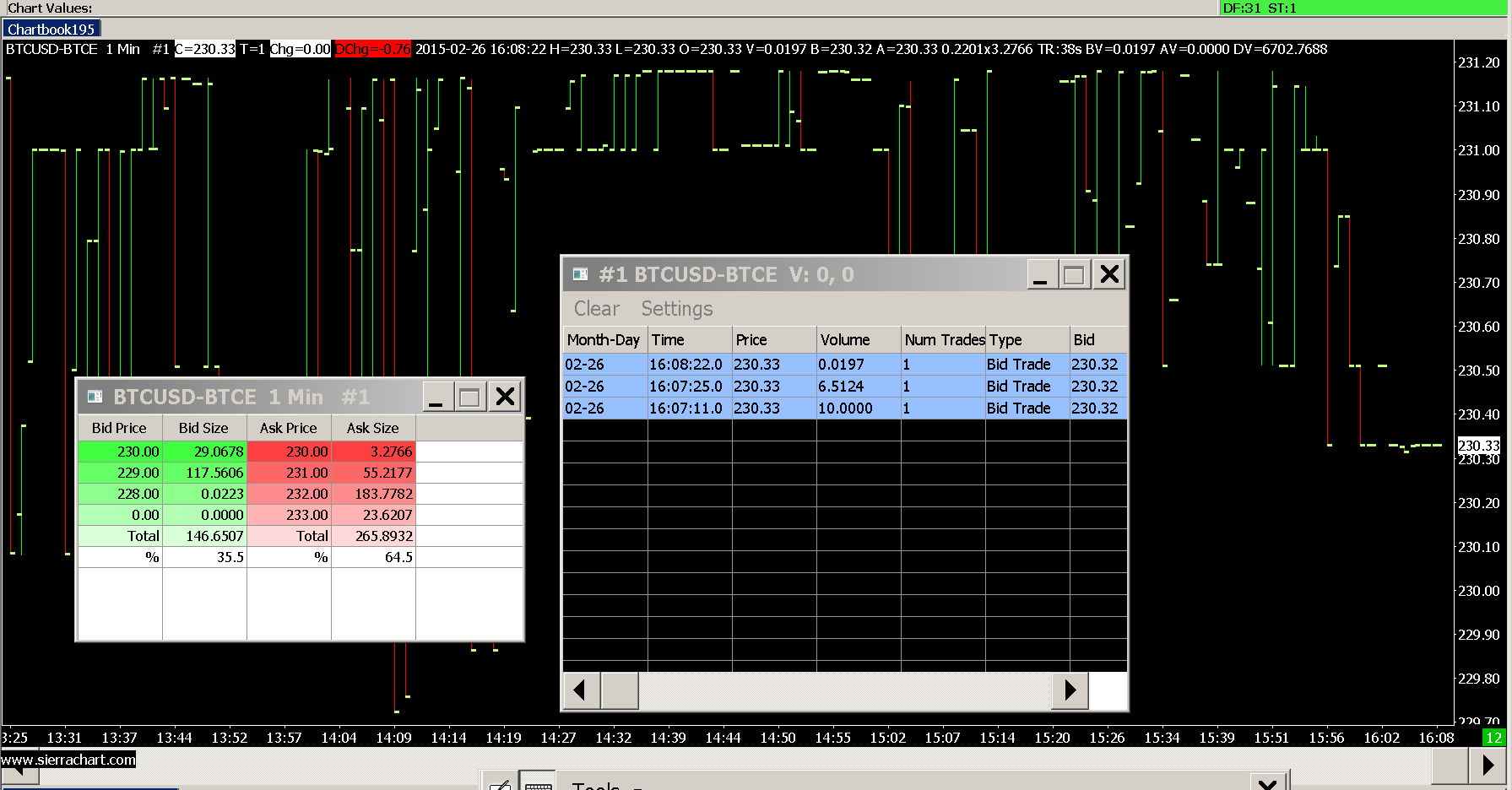Minimize the Time and Sales window
The image size is (1512, 790).
click(1040, 274)
